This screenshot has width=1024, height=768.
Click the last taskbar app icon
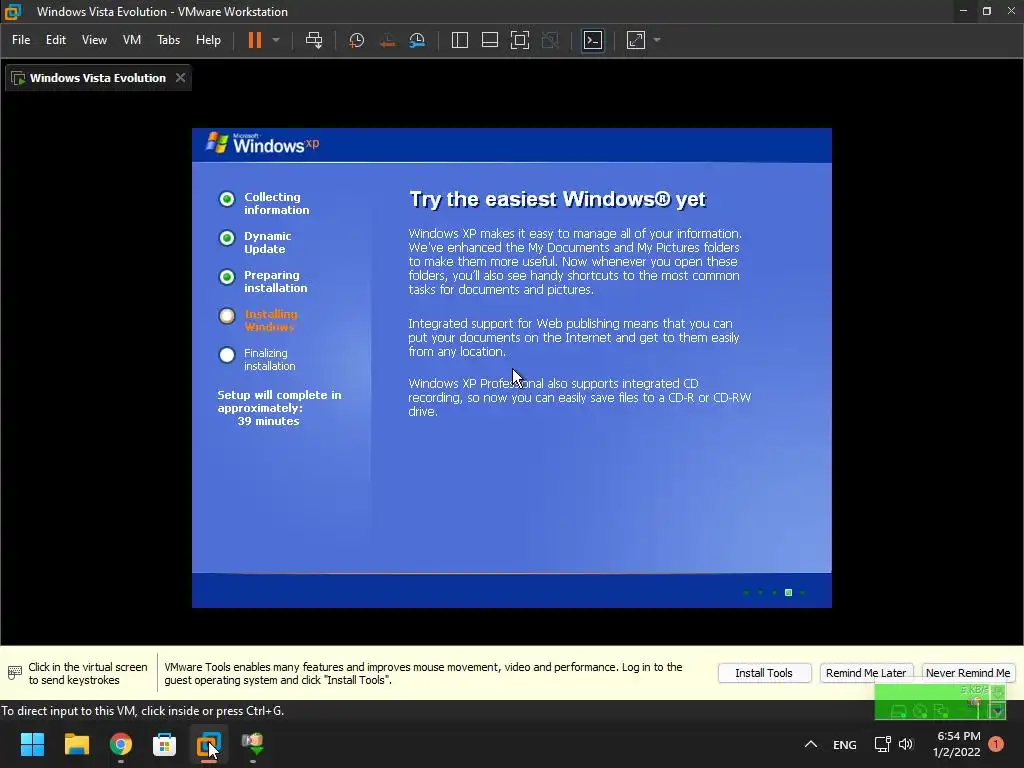pos(253,744)
